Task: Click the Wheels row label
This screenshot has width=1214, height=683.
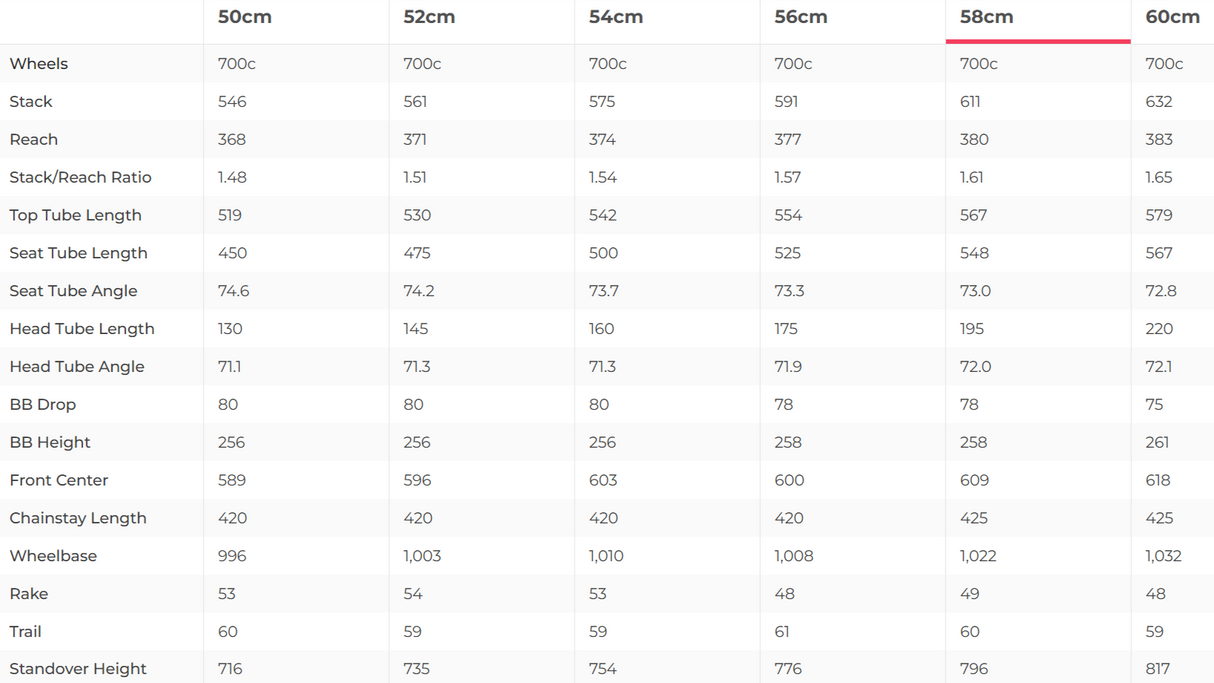Action: (39, 64)
